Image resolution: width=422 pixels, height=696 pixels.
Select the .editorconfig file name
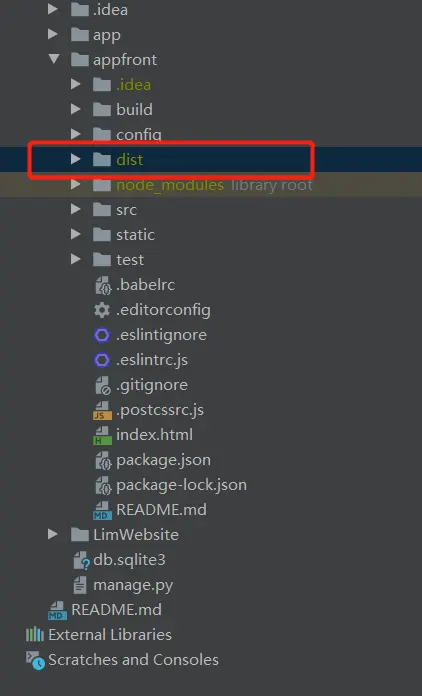click(x=163, y=310)
